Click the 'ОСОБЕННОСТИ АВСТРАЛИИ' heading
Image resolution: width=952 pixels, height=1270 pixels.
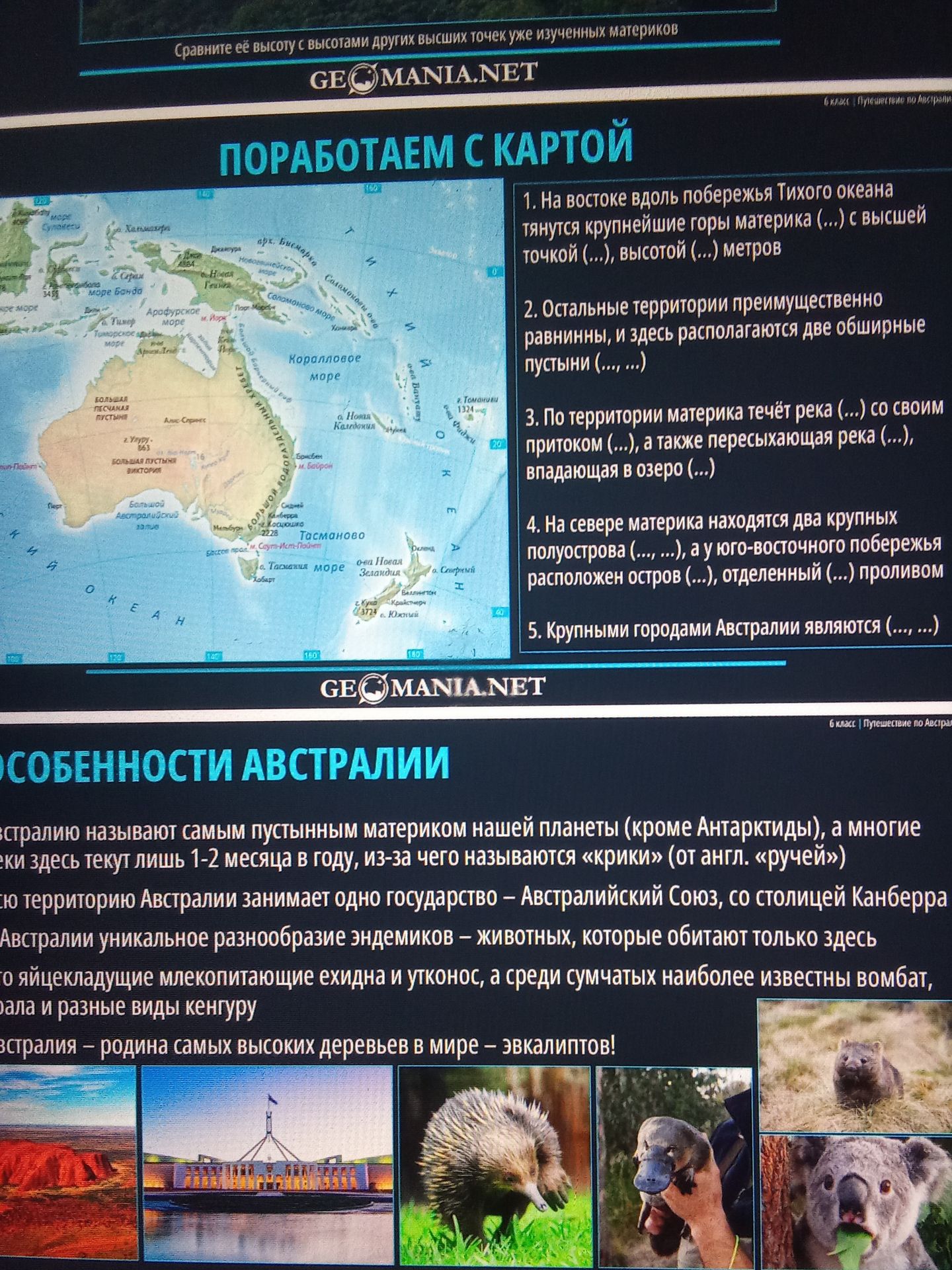(224, 764)
